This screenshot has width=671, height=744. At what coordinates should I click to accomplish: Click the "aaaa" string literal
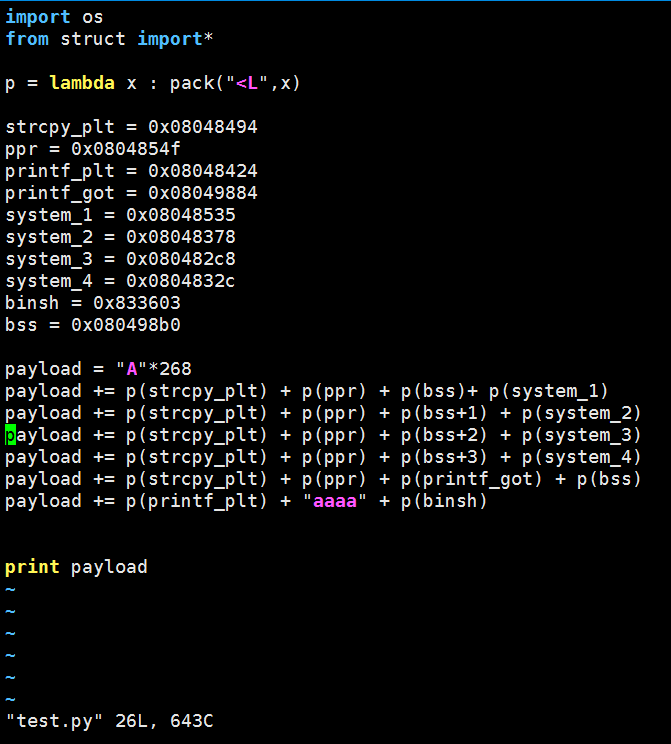click(x=335, y=501)
